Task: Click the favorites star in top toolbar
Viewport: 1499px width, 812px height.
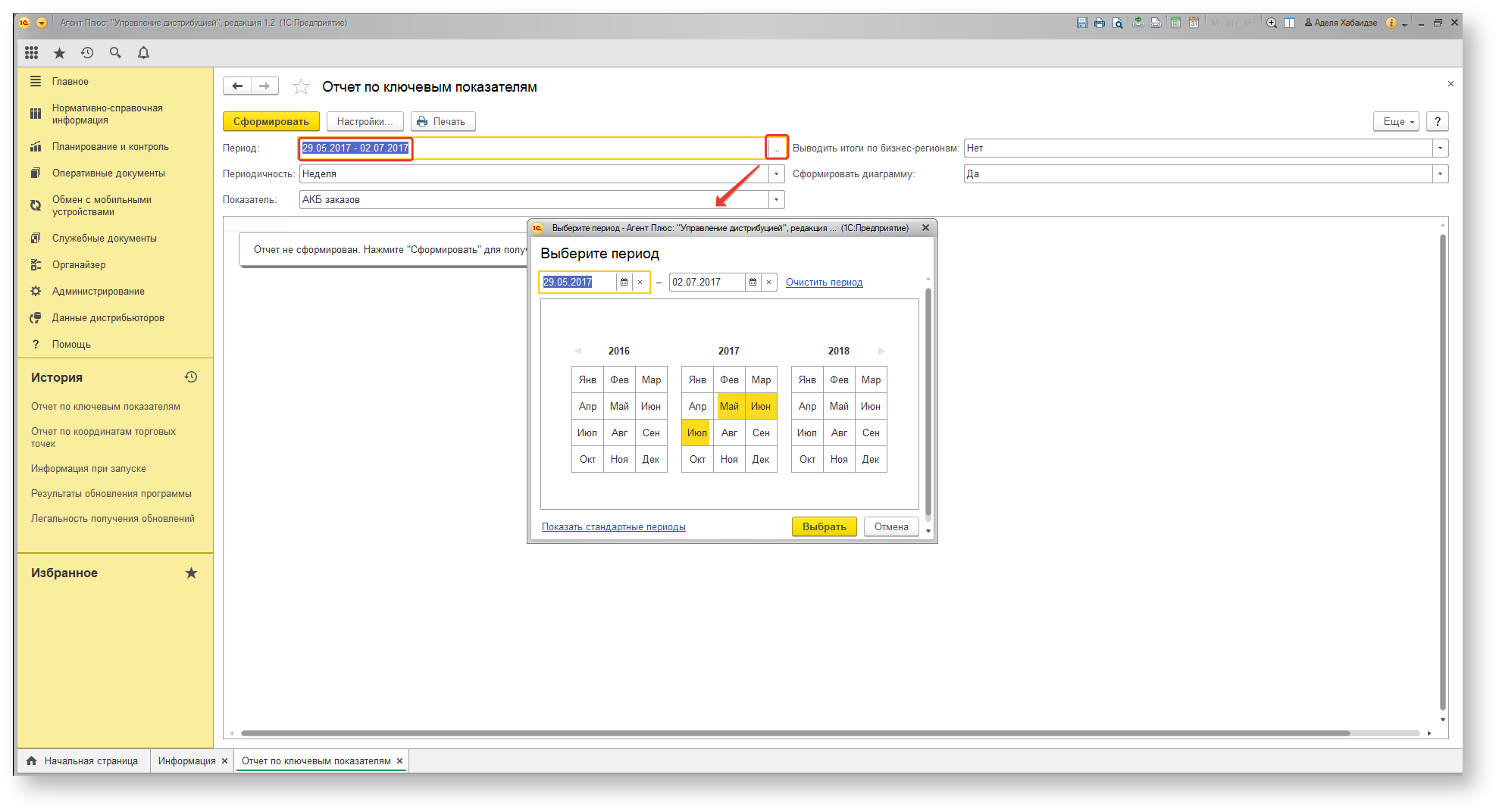Action: 59,52
